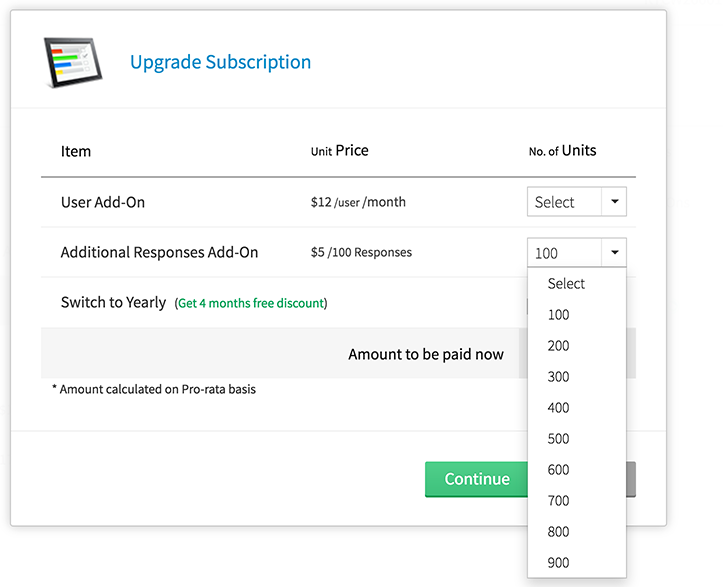Open the User Add-On units dropdown
The height and width of the screenshot is (587, 723).
click(564, 202)
